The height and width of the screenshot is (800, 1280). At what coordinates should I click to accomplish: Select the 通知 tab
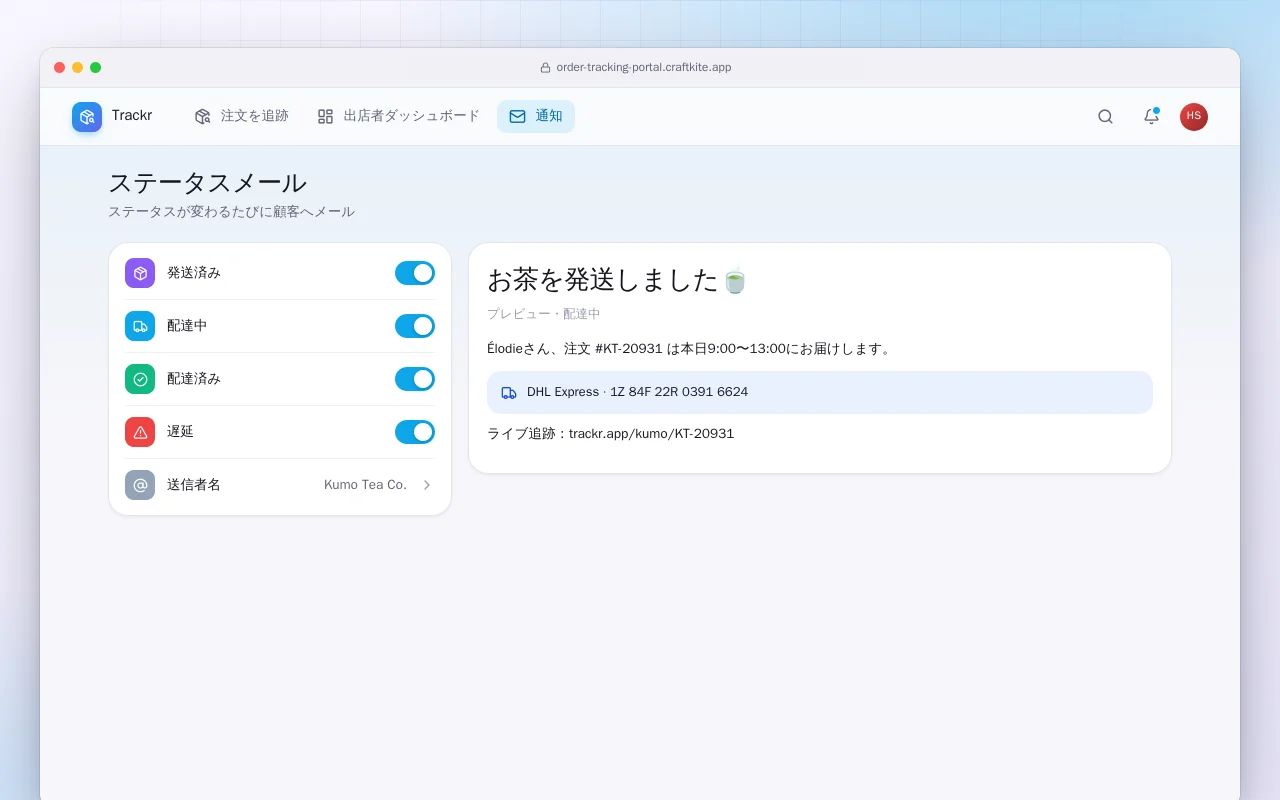pos(536,116)
